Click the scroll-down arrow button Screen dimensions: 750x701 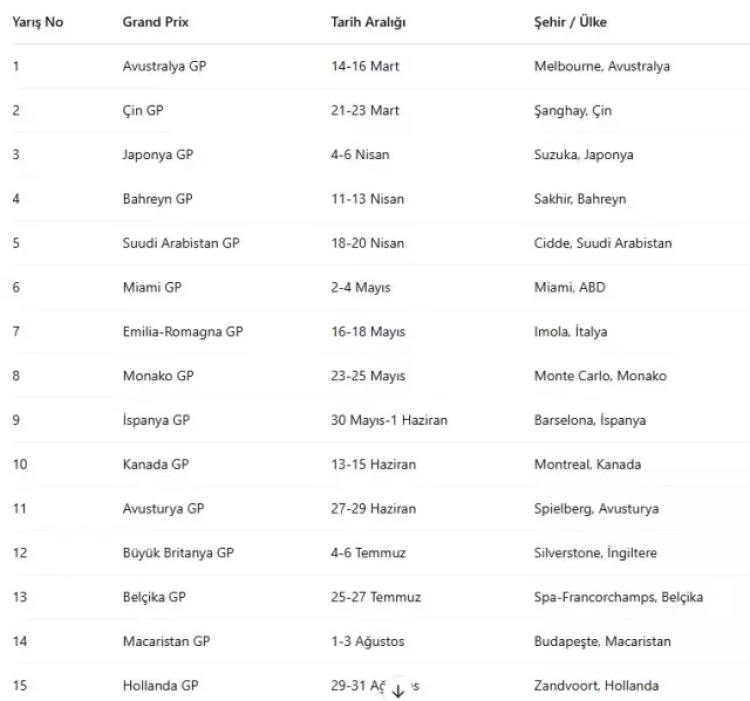coord(398,691)
